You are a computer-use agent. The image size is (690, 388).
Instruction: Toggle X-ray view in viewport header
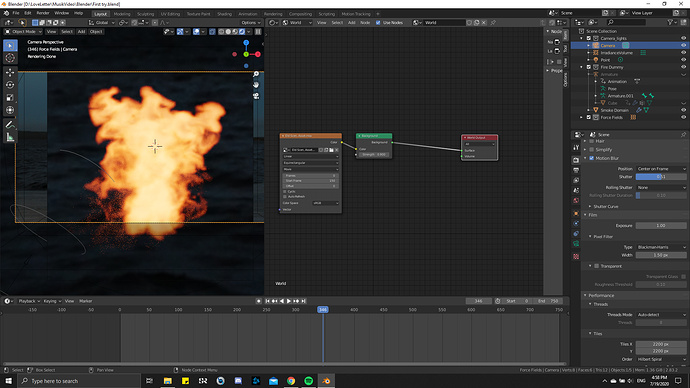coord(212,32)
